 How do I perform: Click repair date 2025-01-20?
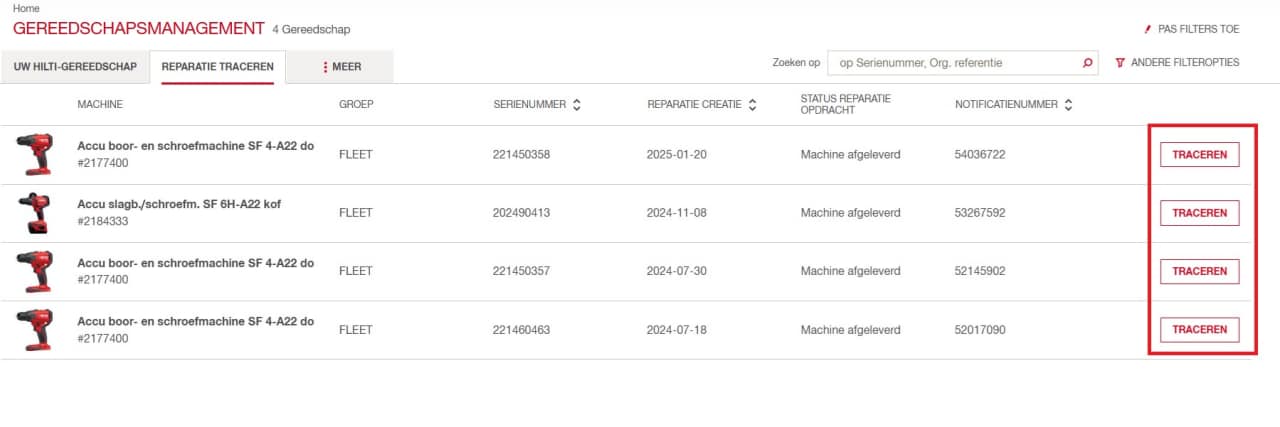(675, 155)
